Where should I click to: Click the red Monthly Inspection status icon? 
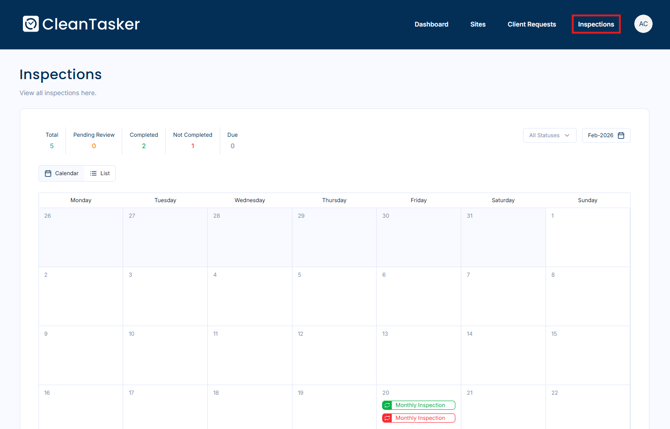tap(387, 418)
